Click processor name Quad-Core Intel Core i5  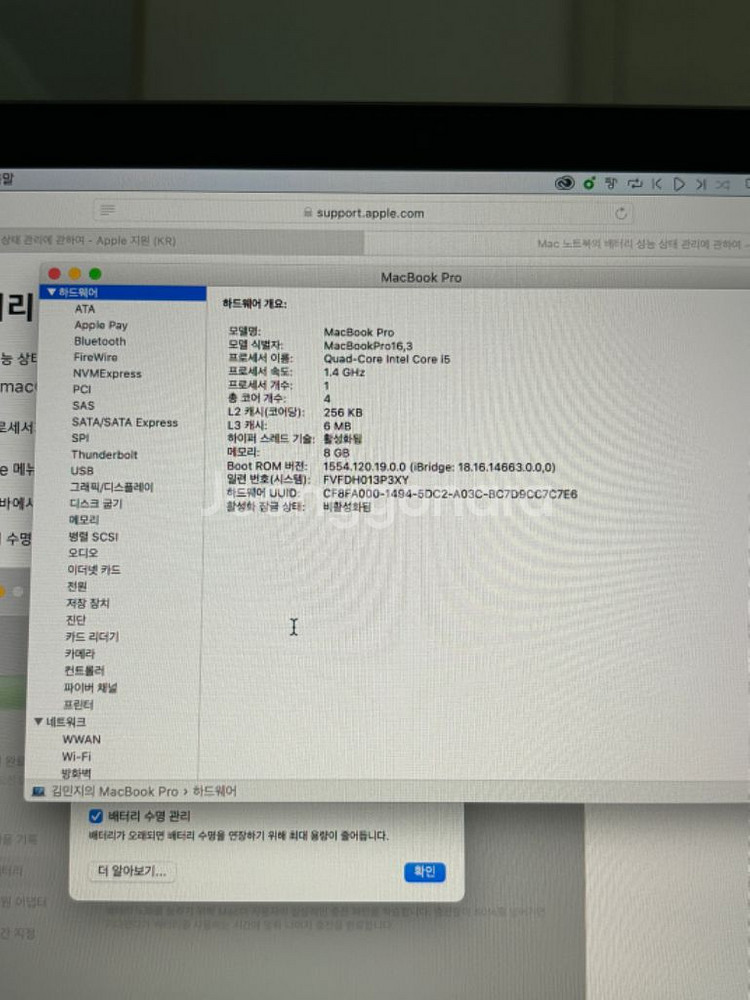(386, 359)
